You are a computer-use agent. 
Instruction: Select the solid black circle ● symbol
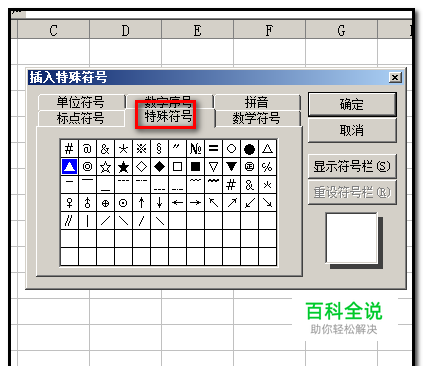pyautogui.click(x=249, y=149)
